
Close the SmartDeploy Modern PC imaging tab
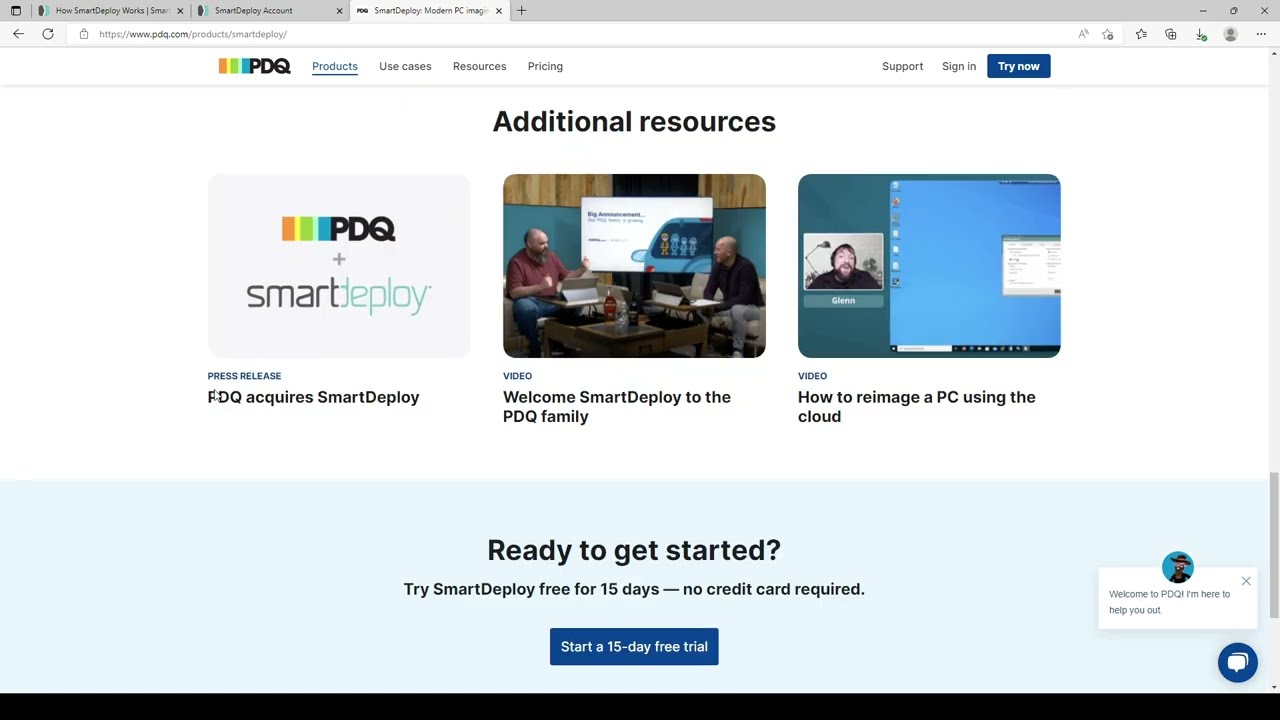point(498,10)
